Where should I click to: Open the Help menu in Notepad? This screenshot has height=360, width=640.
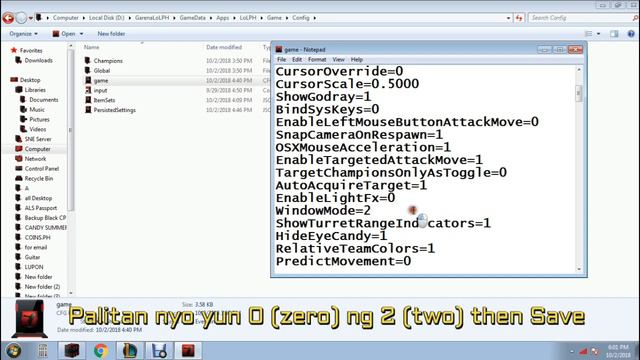point(356,60)
